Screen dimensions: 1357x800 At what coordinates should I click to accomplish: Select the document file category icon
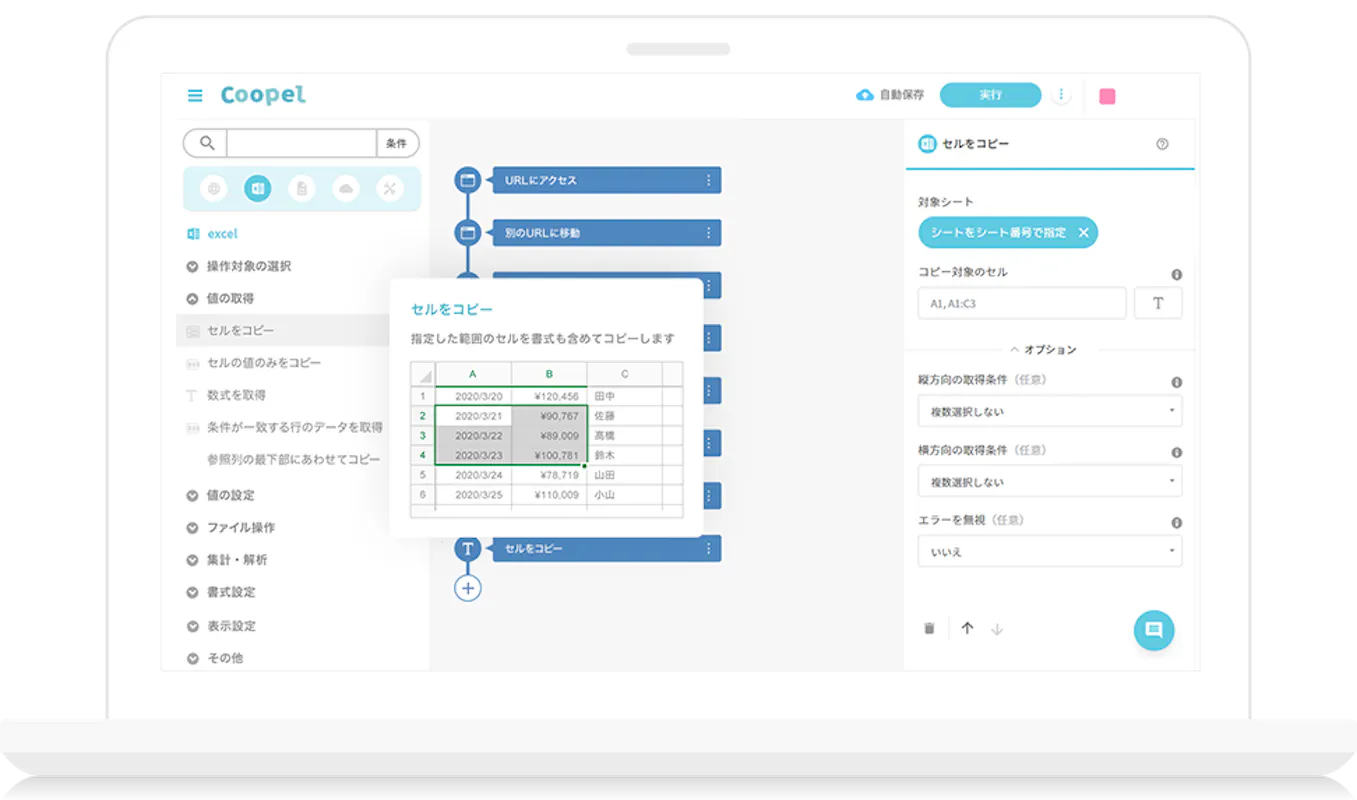click(301, 188)
